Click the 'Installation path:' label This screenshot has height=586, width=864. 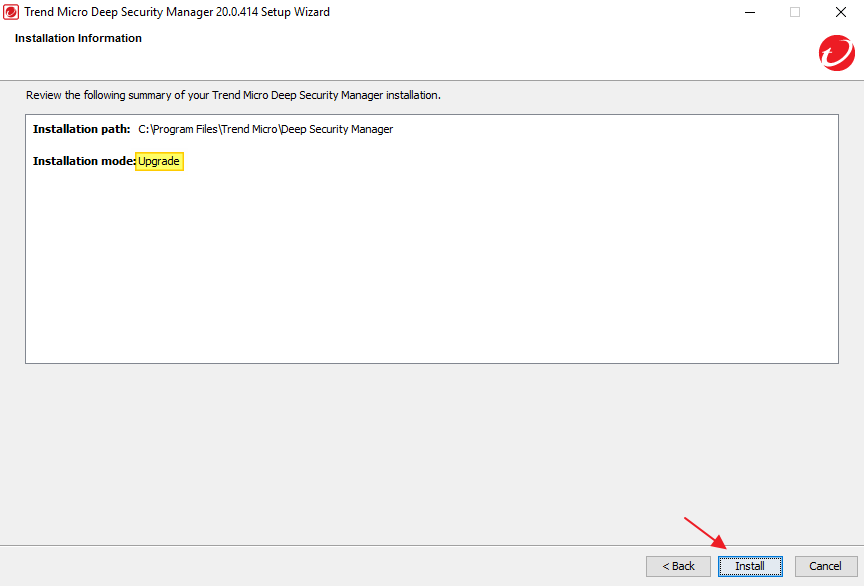[x=81, y=129]
